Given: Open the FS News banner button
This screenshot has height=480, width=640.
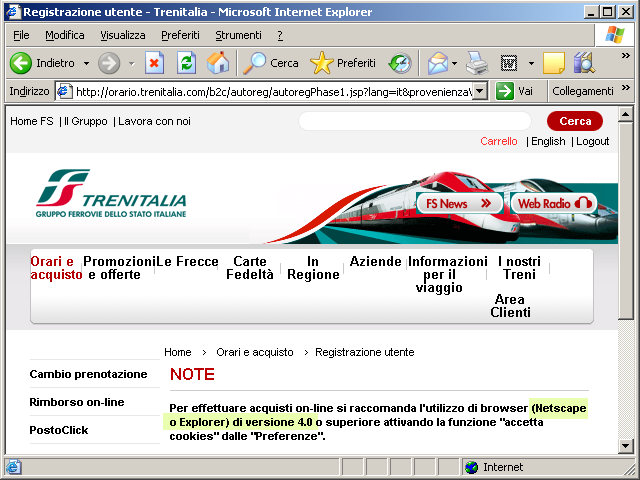Looking at the screenshot, I should click(458, 203).
